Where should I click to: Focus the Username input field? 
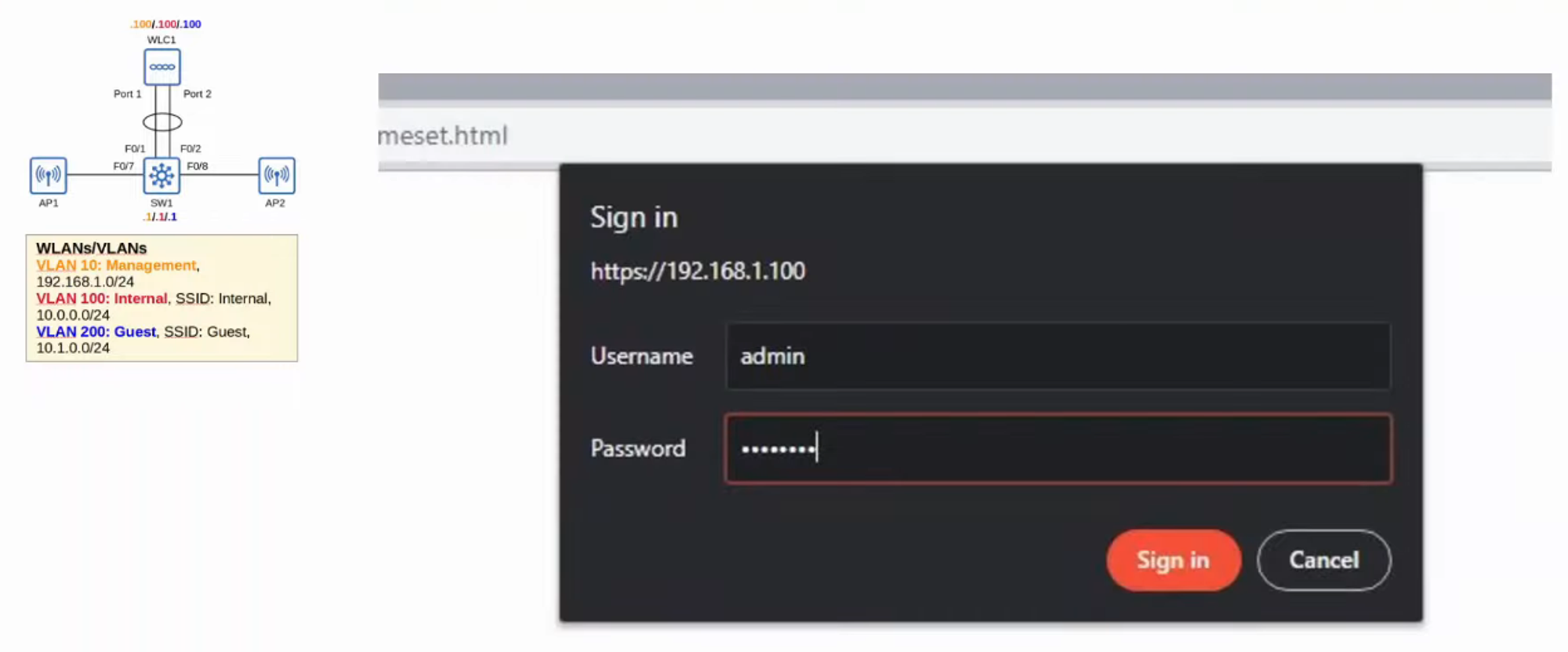pyautogui.click(x=1058, y=356)
